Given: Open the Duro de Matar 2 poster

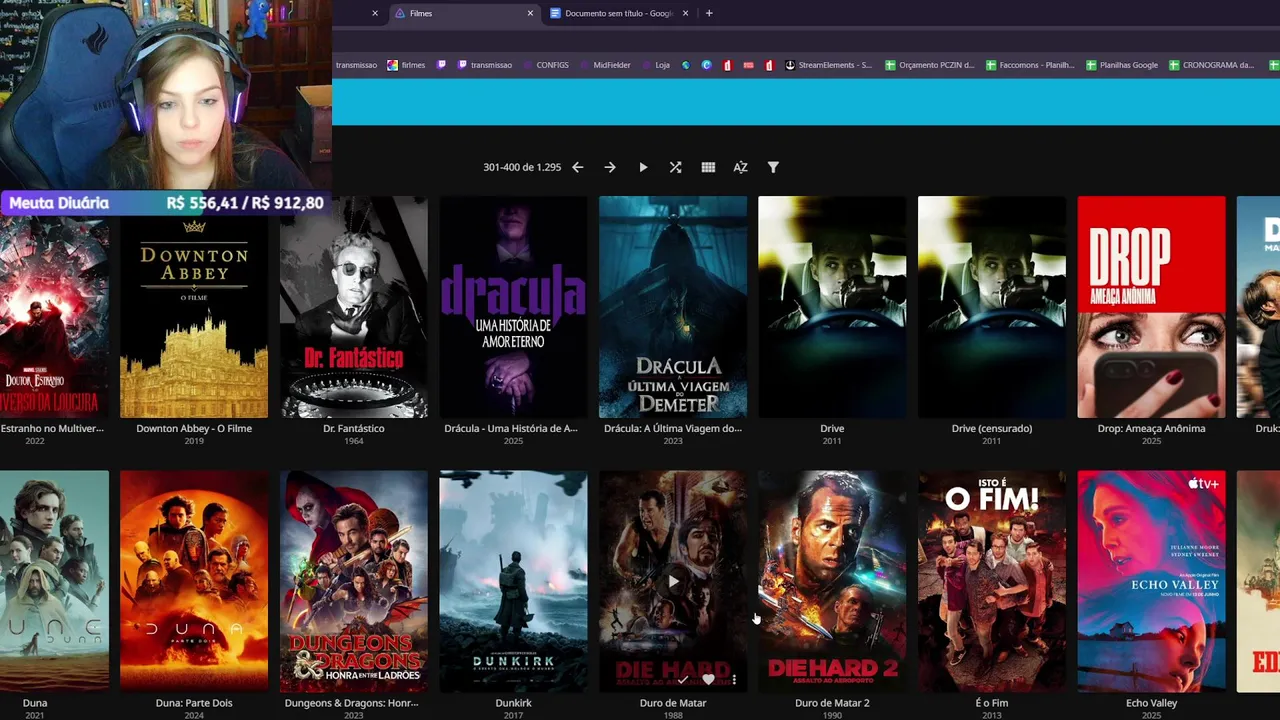Looking at the screenshot, I should coord(832,581).
